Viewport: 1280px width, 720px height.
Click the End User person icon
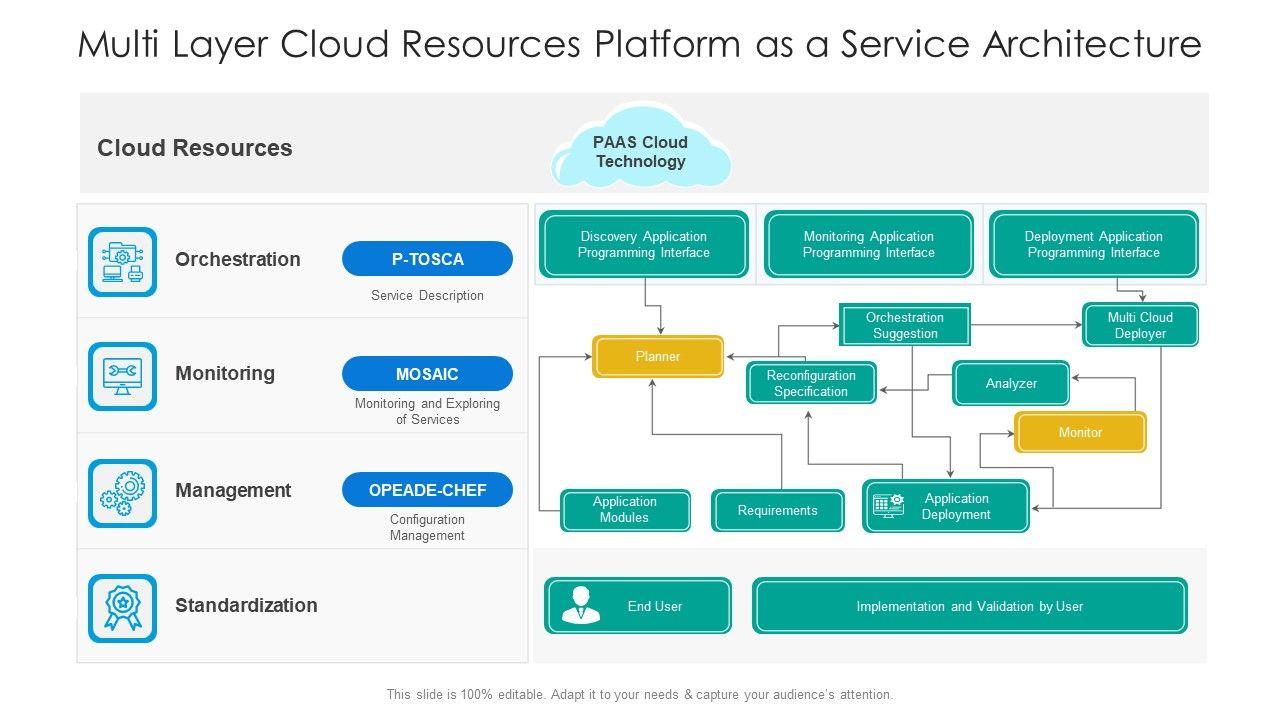[x=580, y=606]
